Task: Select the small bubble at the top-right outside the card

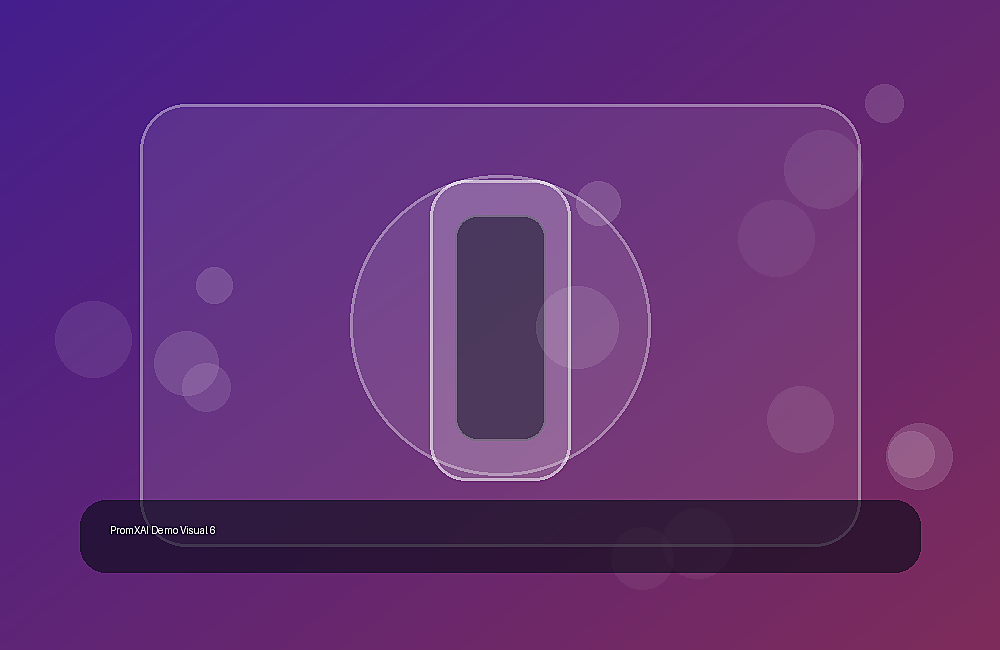Action: [x=884, y=103]
